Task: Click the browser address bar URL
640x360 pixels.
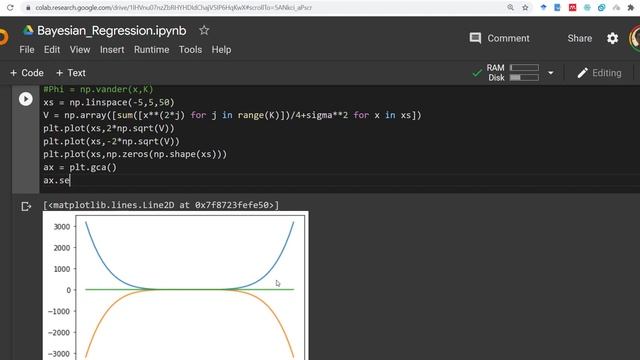Action: 173,7
